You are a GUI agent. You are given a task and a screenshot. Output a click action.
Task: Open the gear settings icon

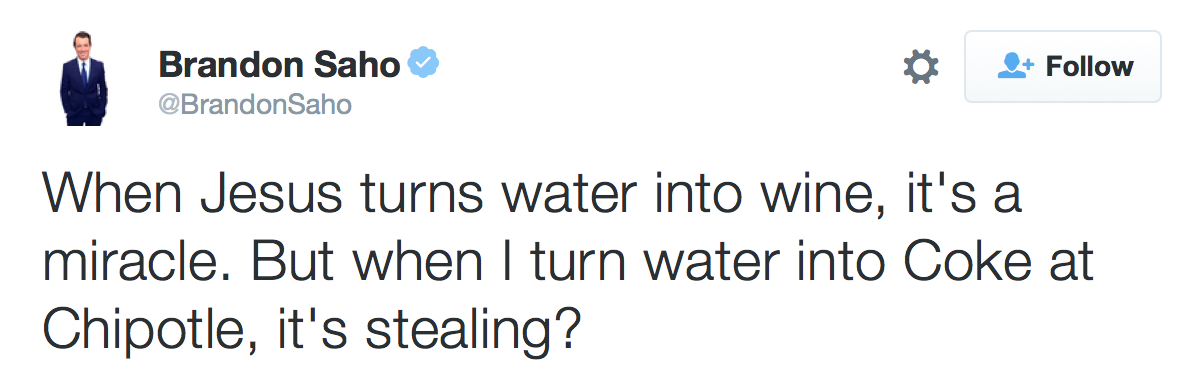coord(921,67)
